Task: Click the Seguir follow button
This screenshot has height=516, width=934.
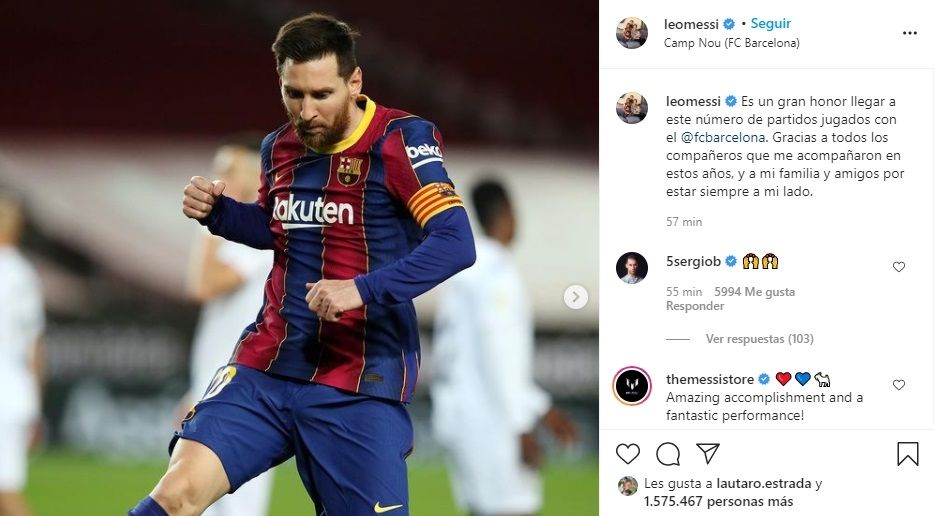Action: [x=771, y=24]
